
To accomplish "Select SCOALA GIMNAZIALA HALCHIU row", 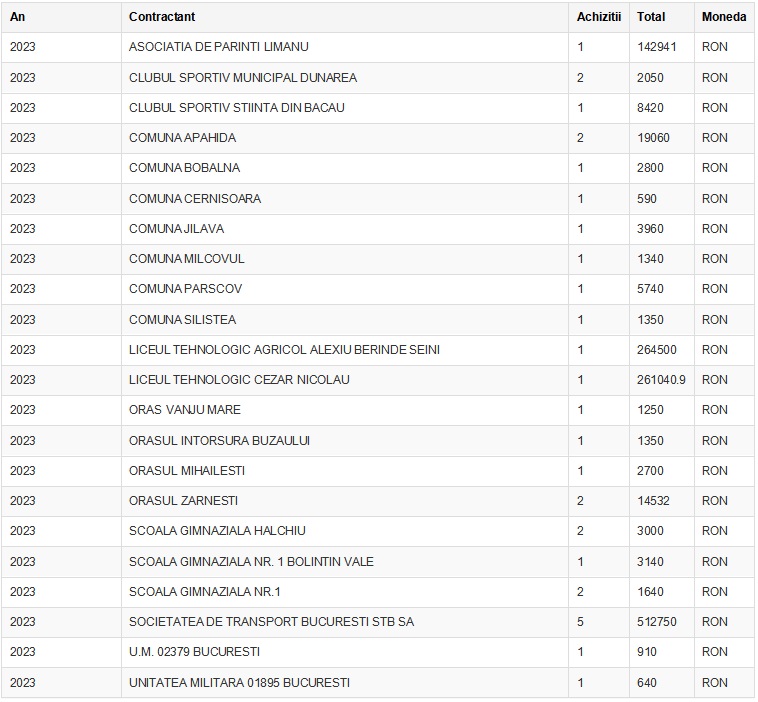I will click(217, 531).
